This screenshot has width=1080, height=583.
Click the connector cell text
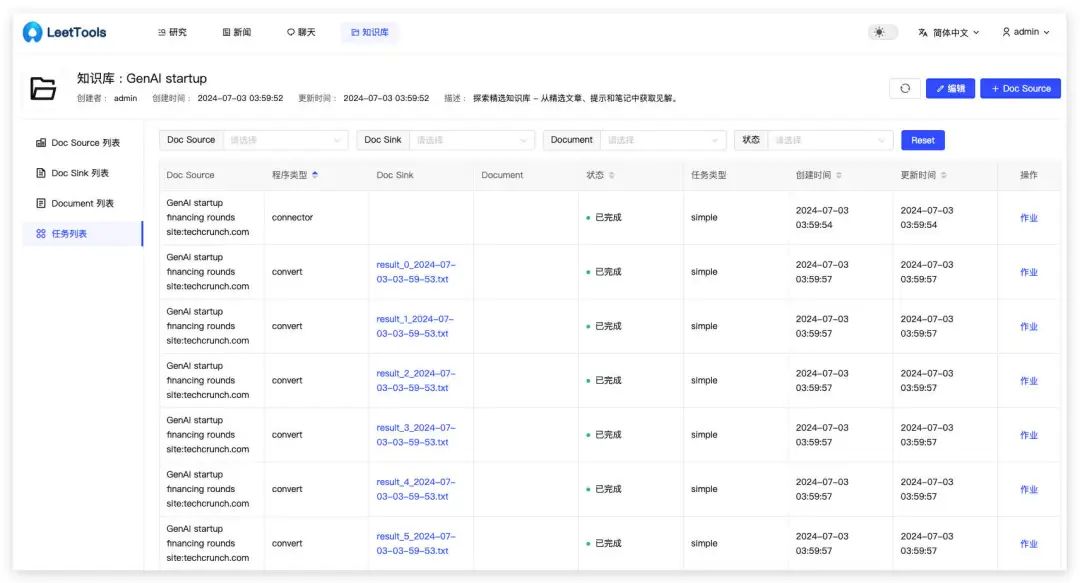(x=292, y=218)
